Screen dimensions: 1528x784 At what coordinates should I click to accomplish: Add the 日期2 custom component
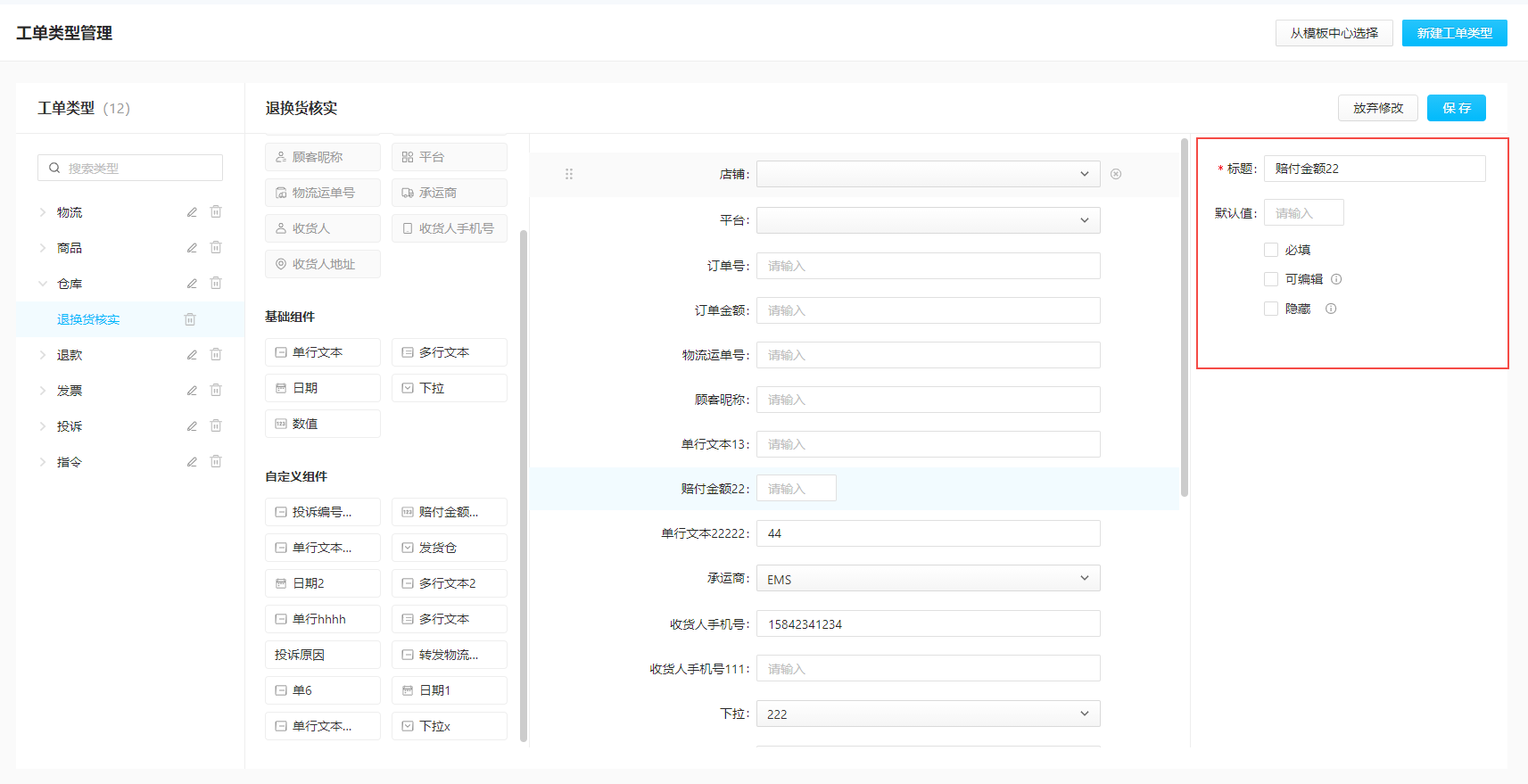pos(323,583)
